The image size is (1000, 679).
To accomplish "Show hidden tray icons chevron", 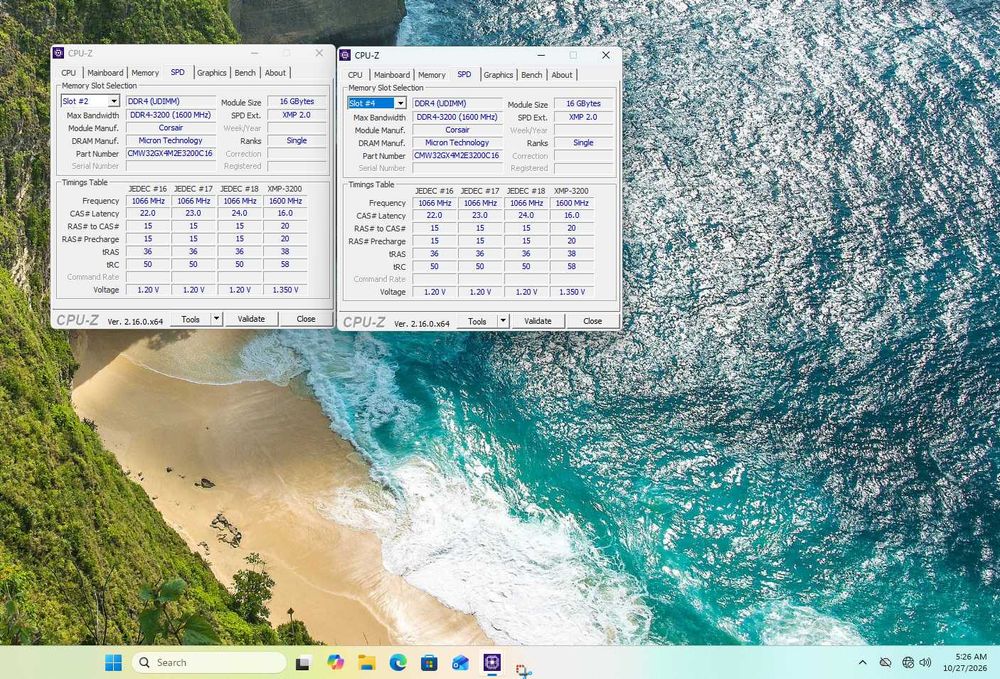I will click(863, 662).
